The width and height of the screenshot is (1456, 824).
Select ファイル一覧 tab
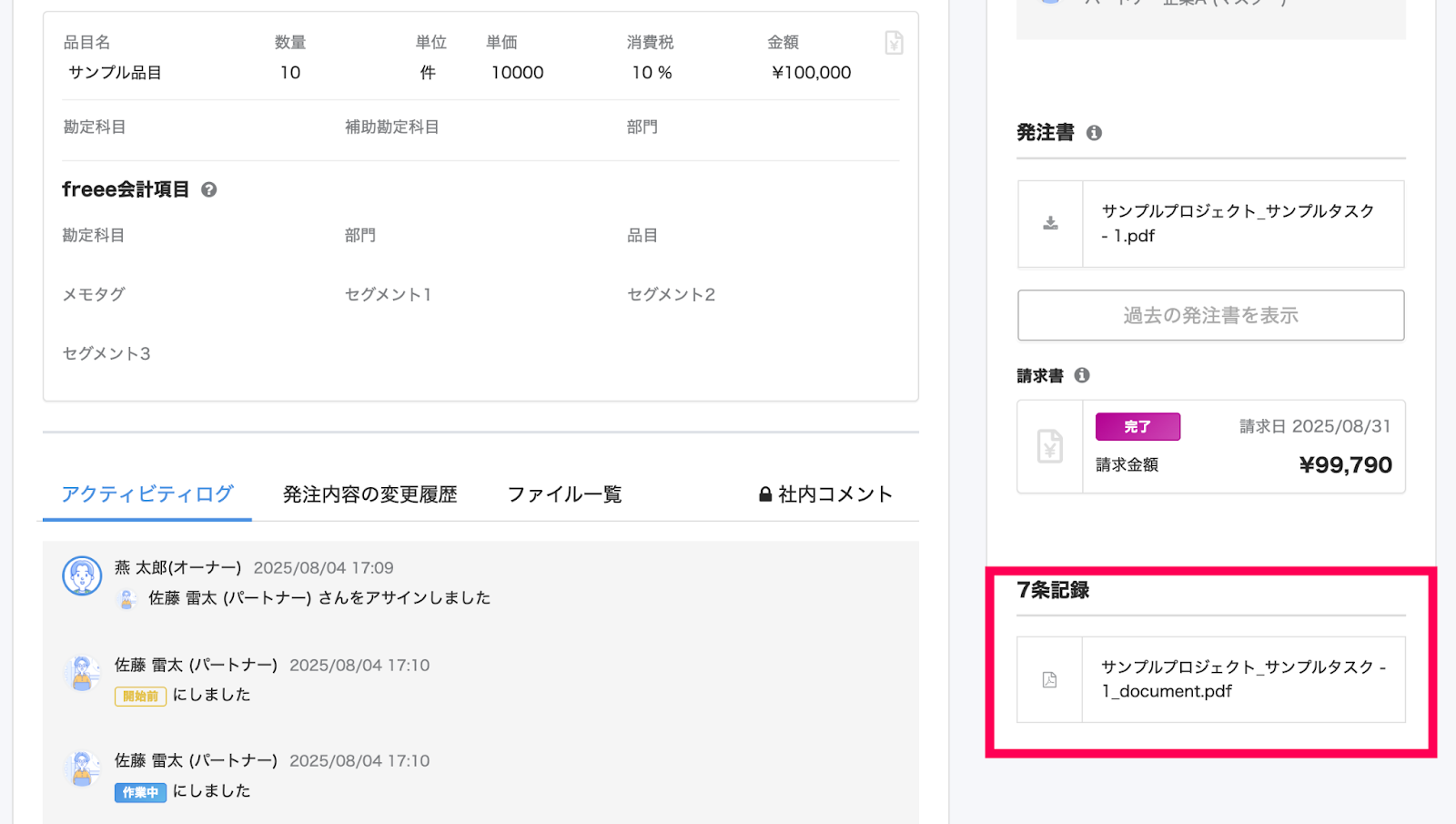pos(564,494)
